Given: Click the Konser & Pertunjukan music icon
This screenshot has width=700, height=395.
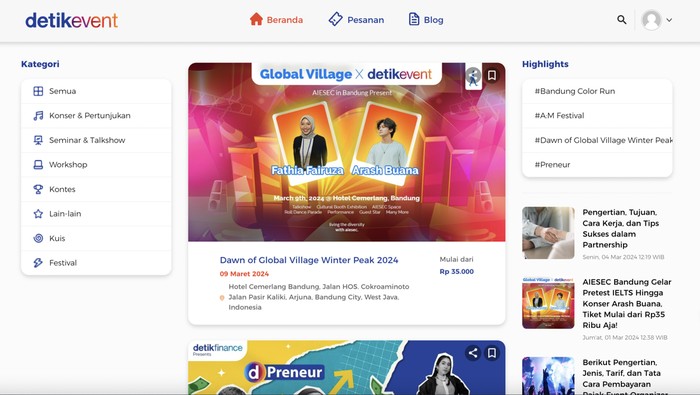Looking at the screenshot, I should 38,116.
